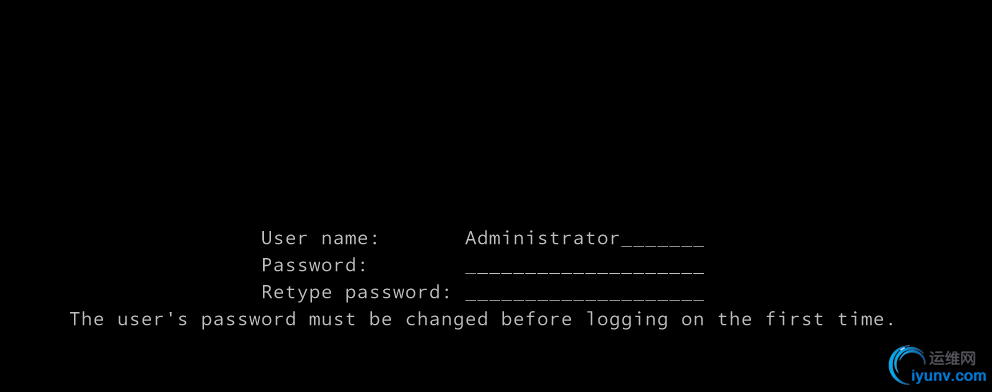Open the iyunv.com watermark link
Screen dimensions: 992x392
tap(948, 377)
